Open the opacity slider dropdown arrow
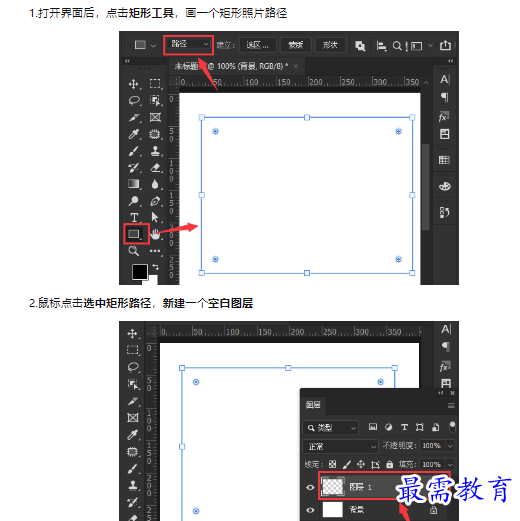 coord(450,446)
